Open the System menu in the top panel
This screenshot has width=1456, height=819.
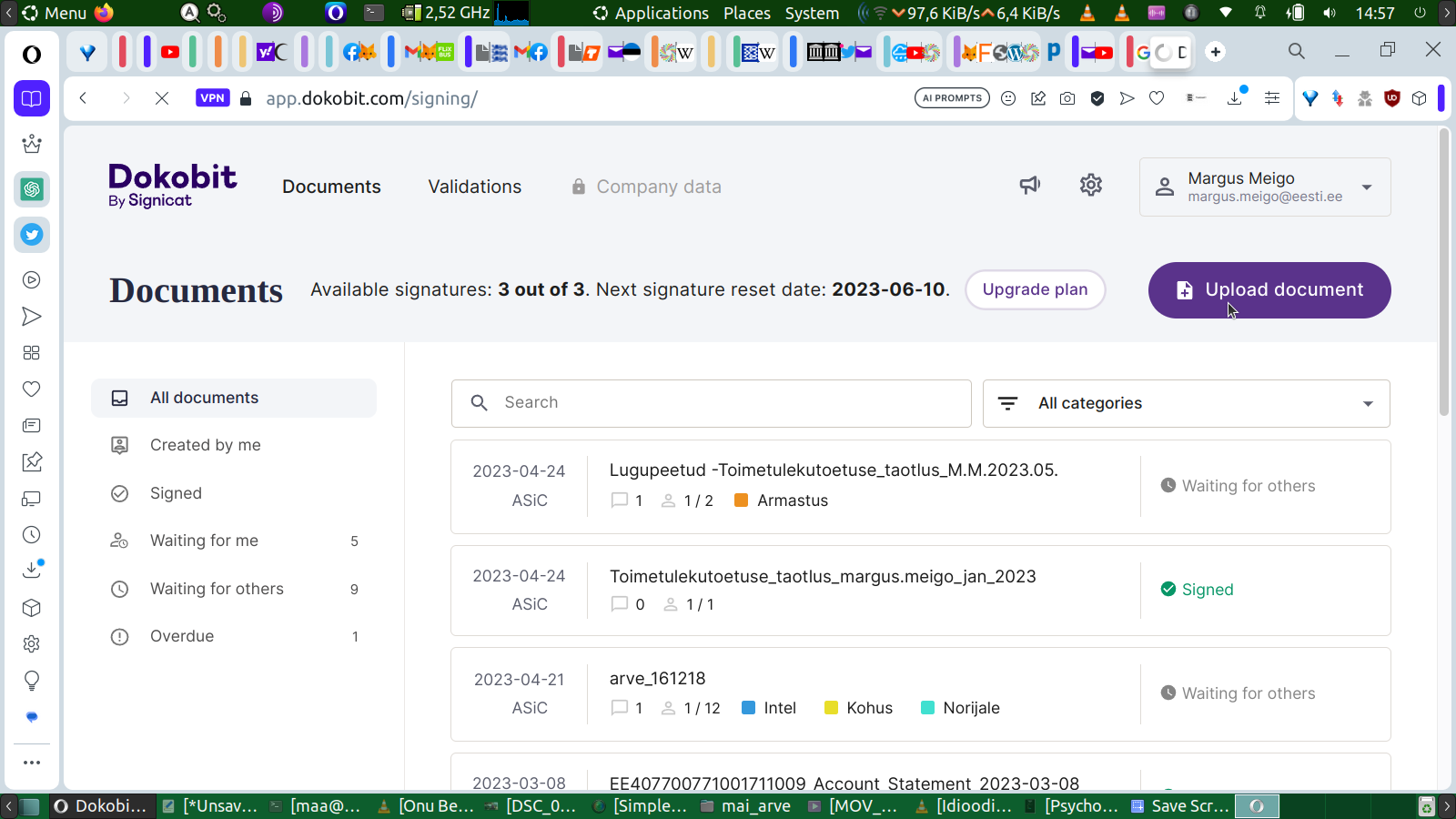pos(813,13)
